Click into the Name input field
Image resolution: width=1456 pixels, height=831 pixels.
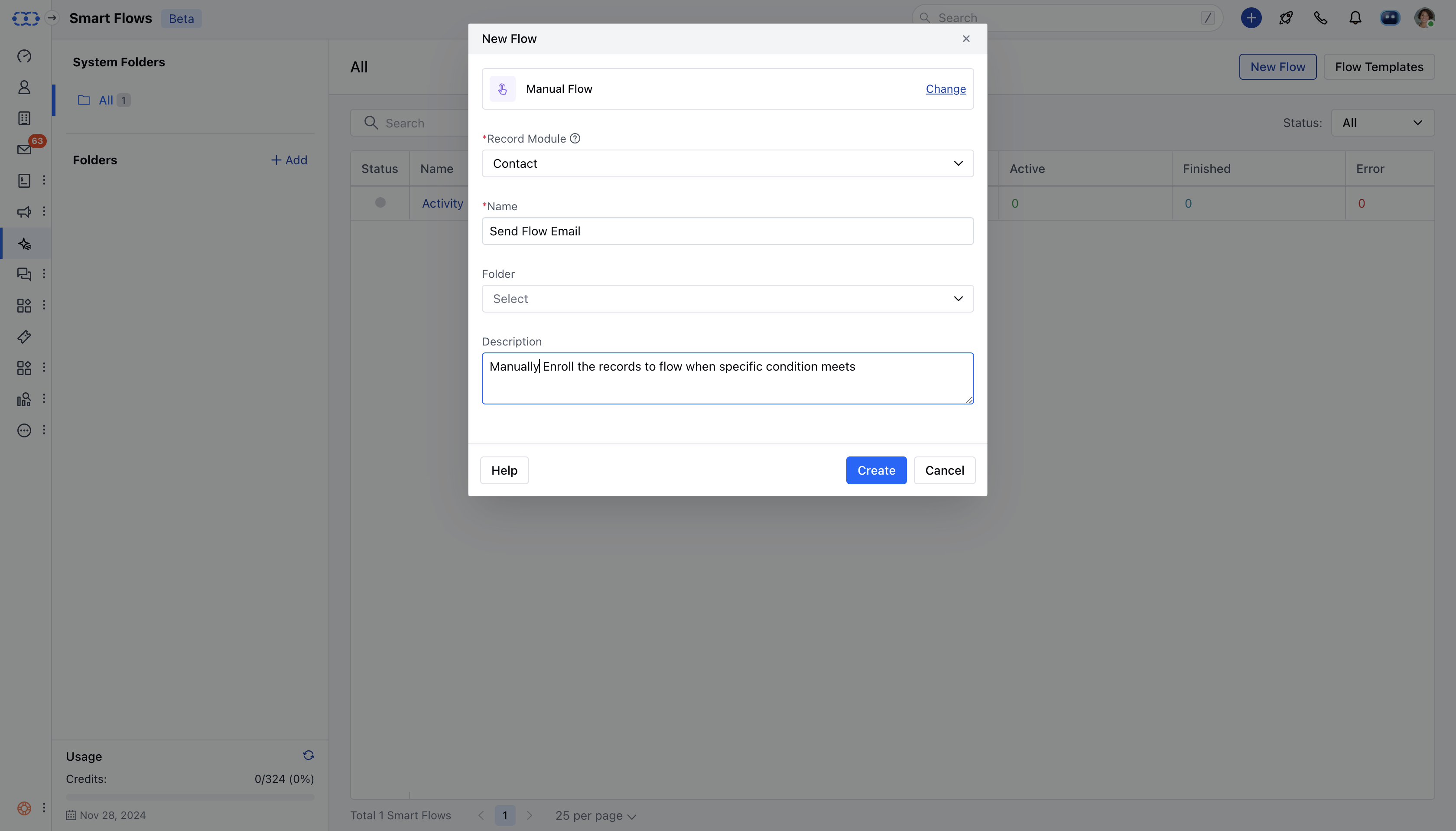728,231
